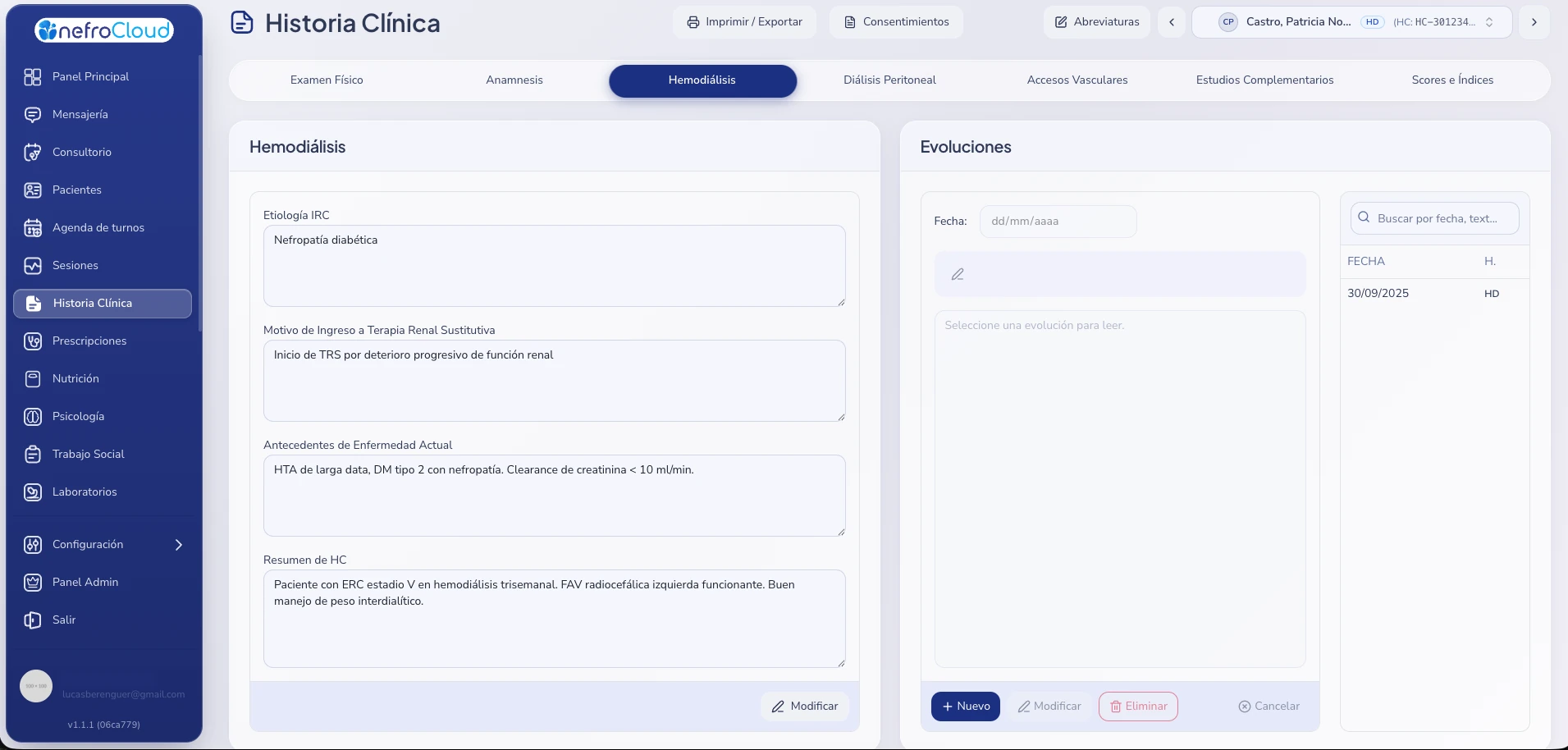This screenshot has width=1568, height=750.
Task: Click the nefroCloud logo
Action: tap(104, 30)
